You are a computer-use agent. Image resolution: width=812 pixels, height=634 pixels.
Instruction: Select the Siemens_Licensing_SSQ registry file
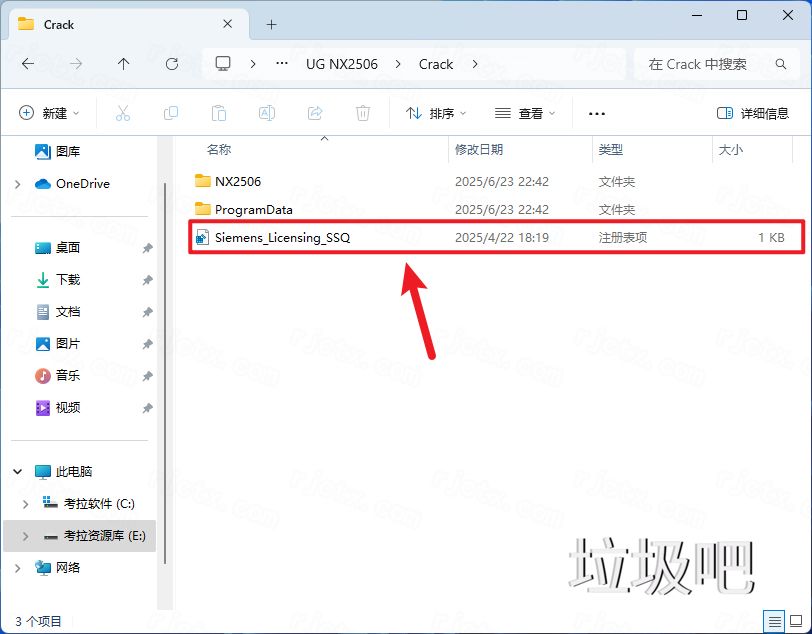pos(282,238)
